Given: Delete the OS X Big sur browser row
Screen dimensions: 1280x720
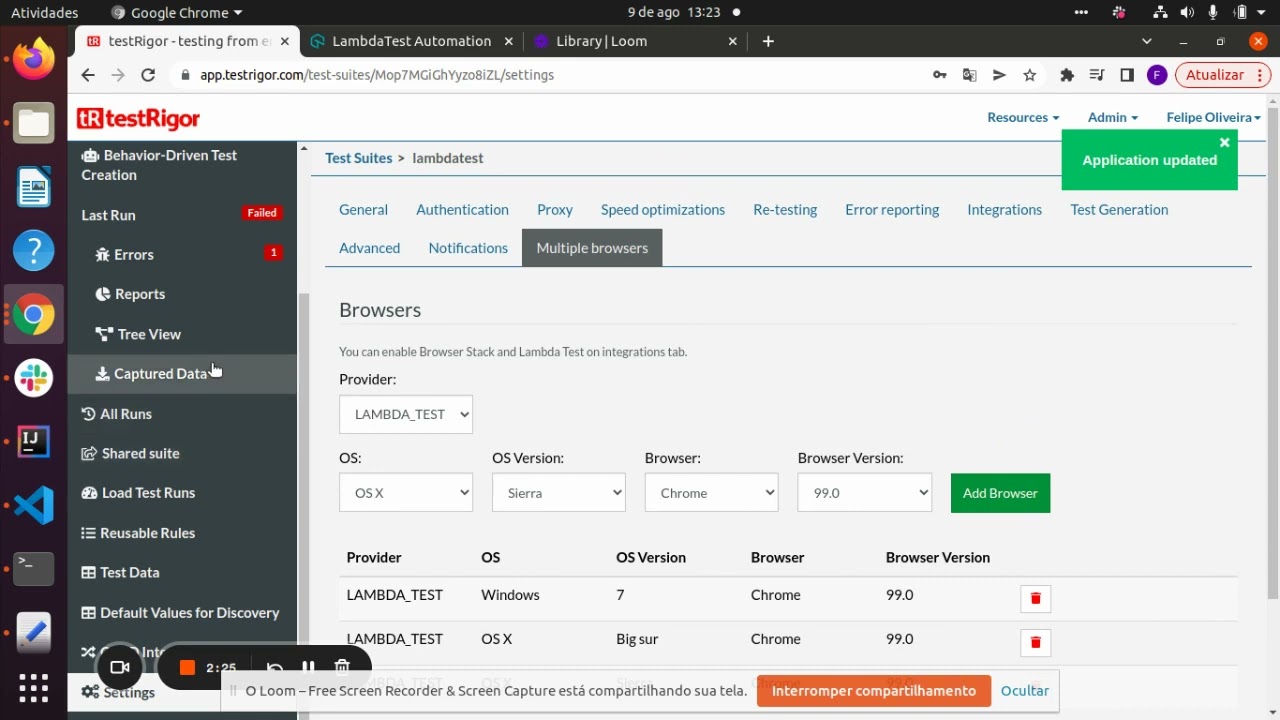Looking at the screenshot, I should [1035, 642].
